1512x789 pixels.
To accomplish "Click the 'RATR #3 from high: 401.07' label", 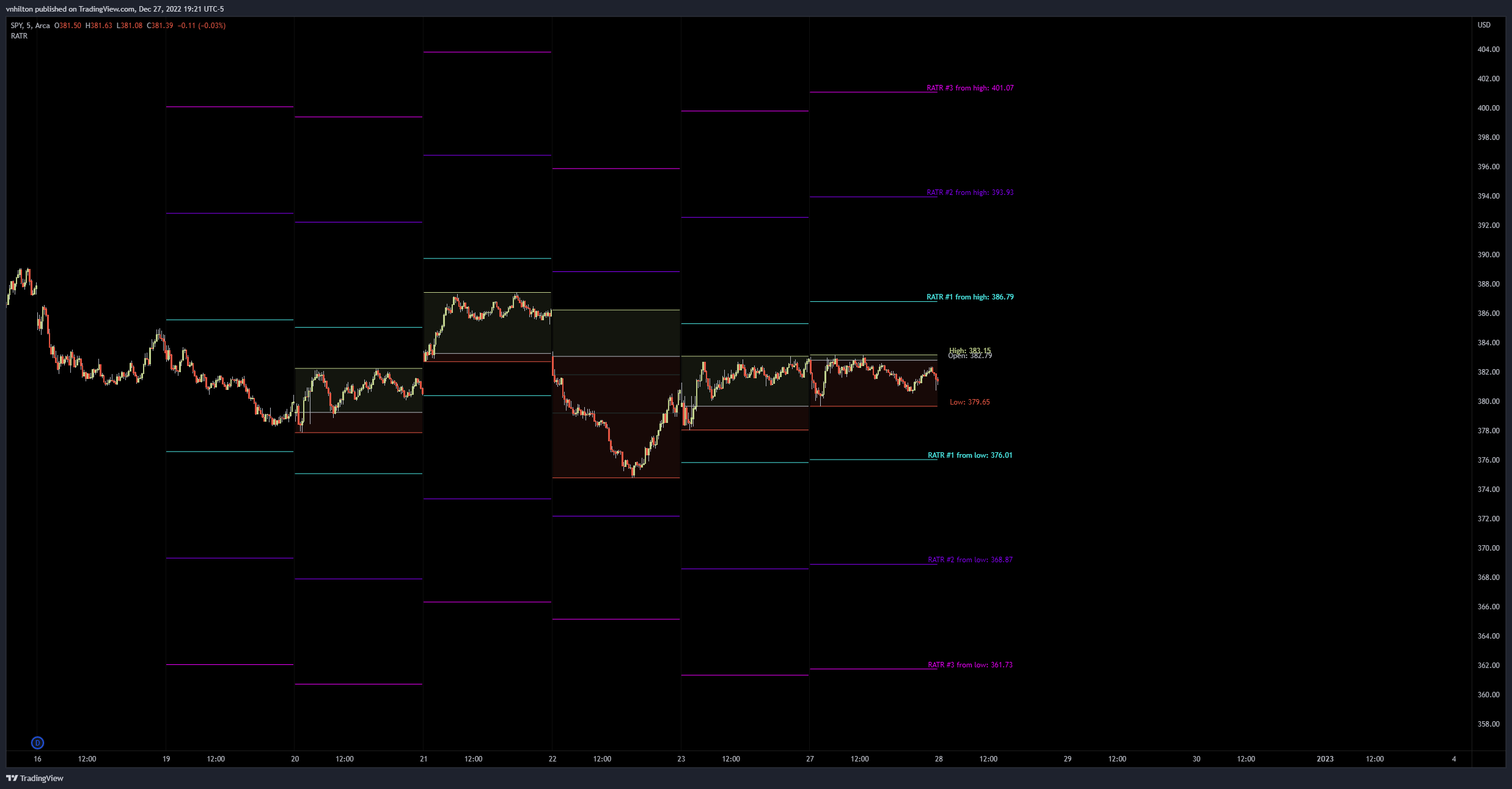I will point(970,88).
